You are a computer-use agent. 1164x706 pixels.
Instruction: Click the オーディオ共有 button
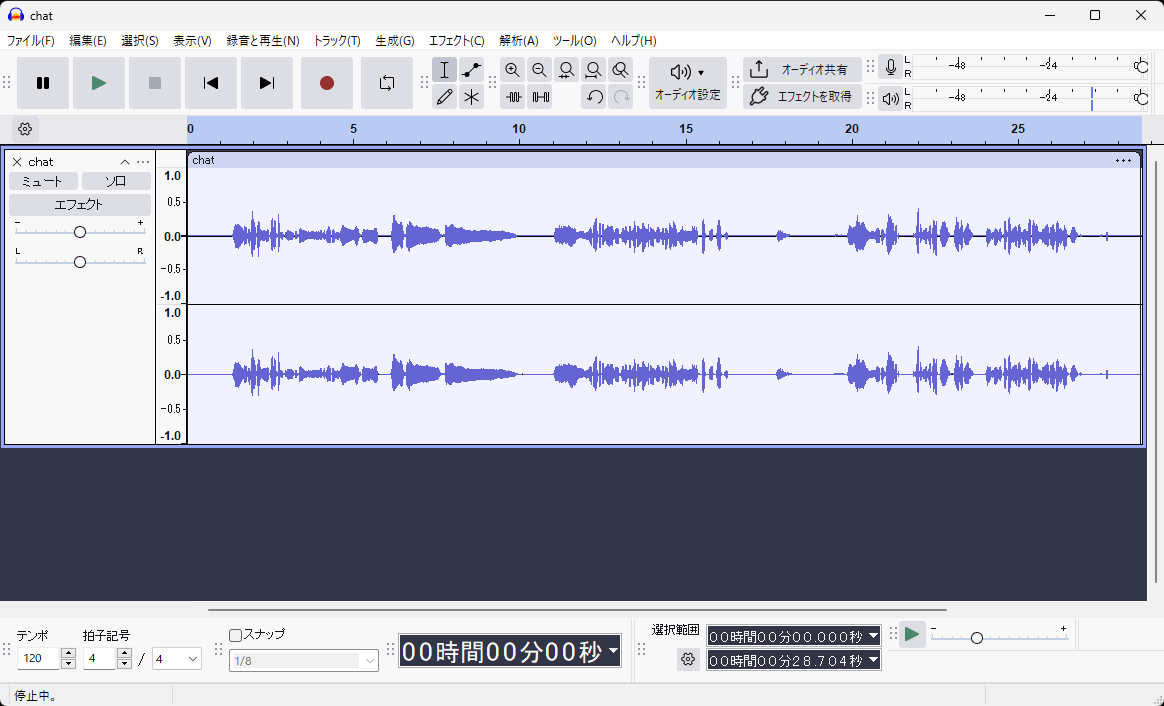pos(802,70)
